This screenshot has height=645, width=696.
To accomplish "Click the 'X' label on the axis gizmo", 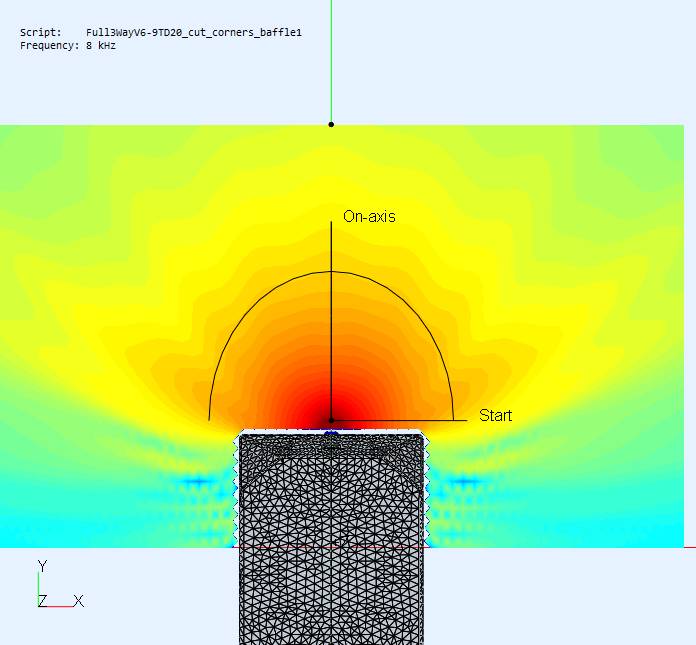I will (79, 601).
